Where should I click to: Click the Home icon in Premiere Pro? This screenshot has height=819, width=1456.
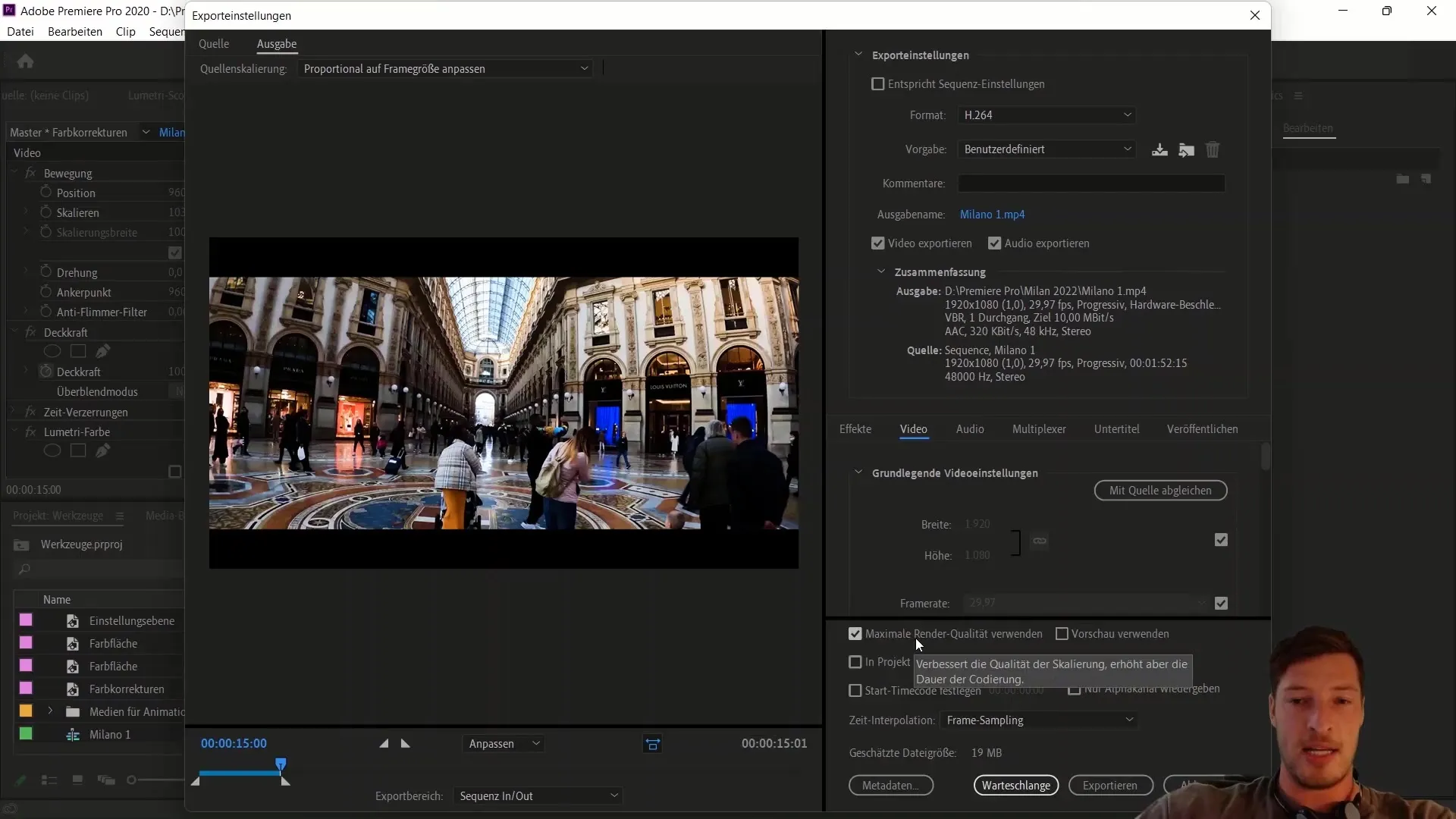[x=25, y=61]
